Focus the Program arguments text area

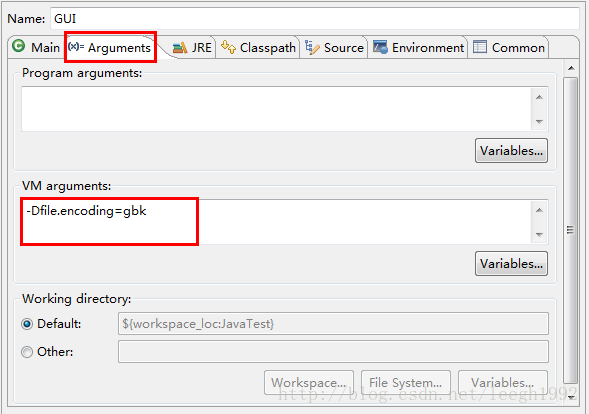point(276,109)
